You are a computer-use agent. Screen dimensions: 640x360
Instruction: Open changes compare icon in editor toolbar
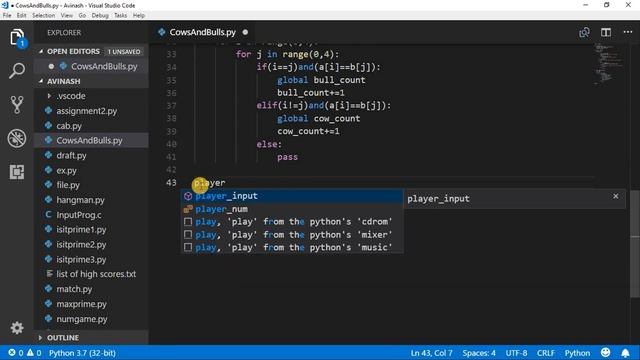pyautogui.click(x=584, y=32)
